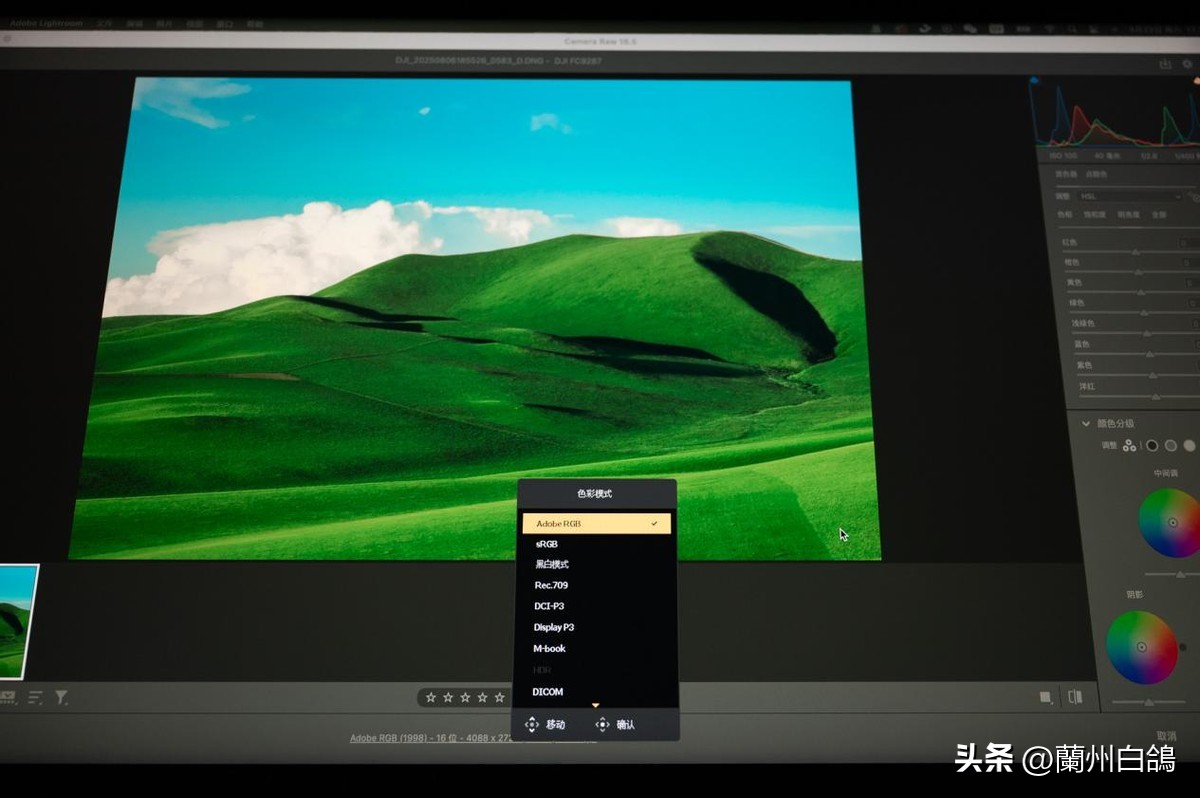Open Camera Raw settings gear icon
Screen dimensions: 1200x798
pyautogui.click(x=1186, y=64)
